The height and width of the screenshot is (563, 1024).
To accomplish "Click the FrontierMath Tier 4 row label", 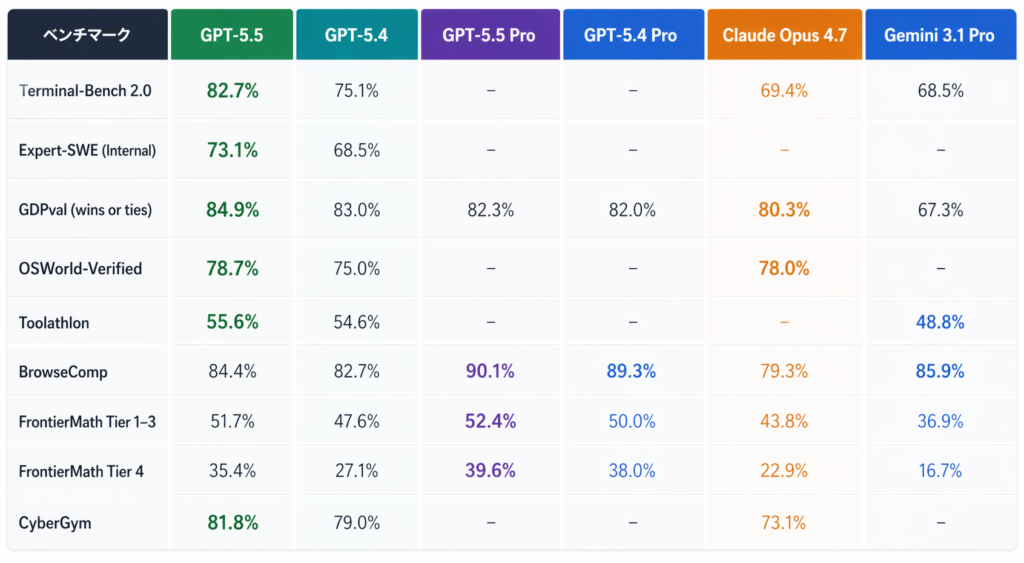I will (x=81, y=471).
